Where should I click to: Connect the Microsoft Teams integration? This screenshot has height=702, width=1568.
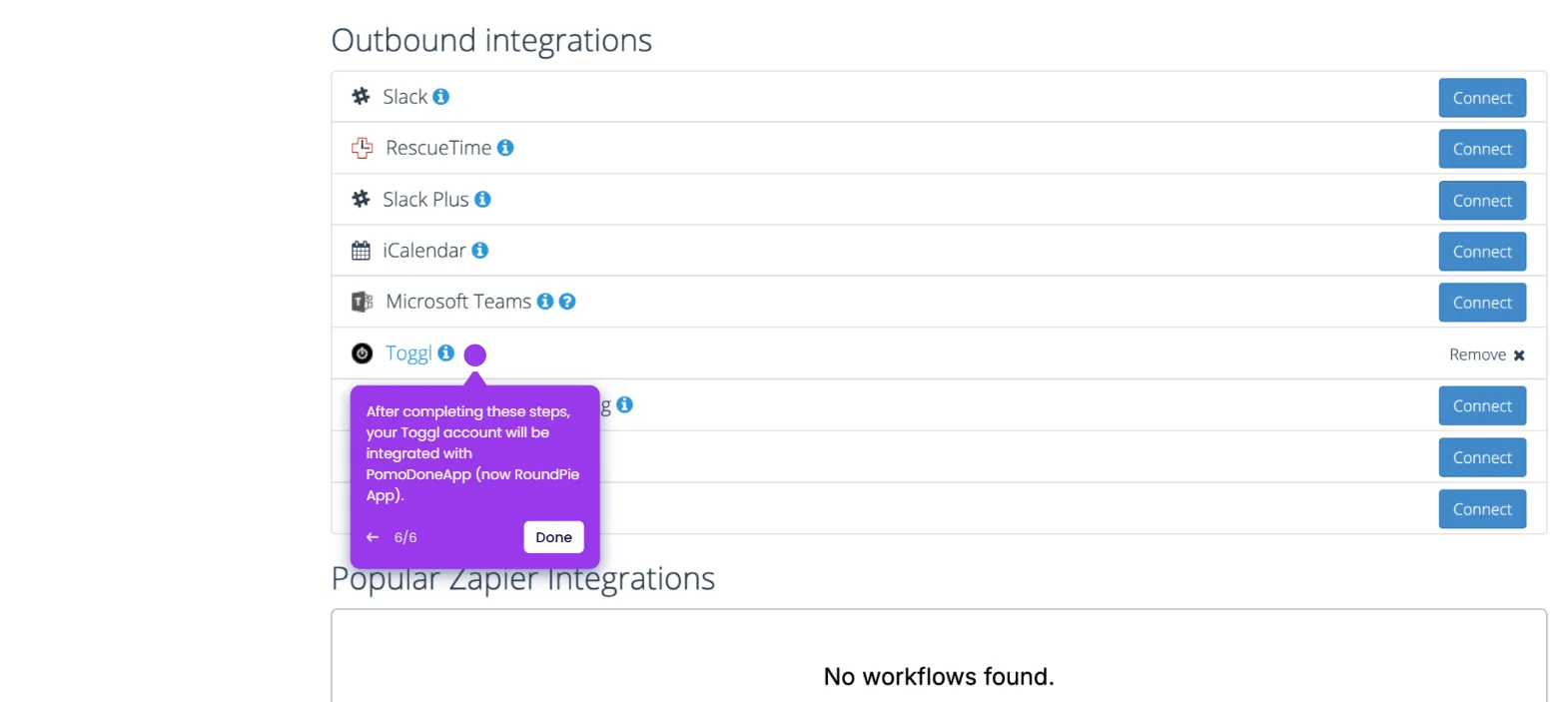(x=1482, y=303)
